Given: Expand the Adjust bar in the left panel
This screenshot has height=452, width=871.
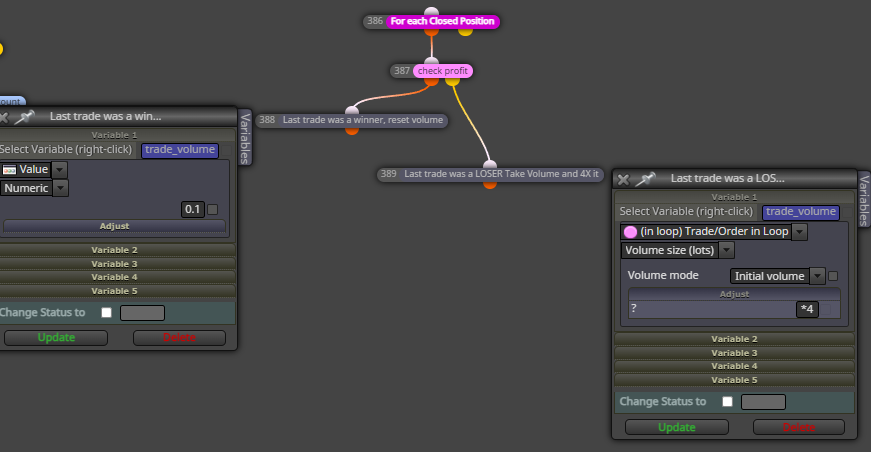Looking at the screenshot, I should [x=114, y=226].
